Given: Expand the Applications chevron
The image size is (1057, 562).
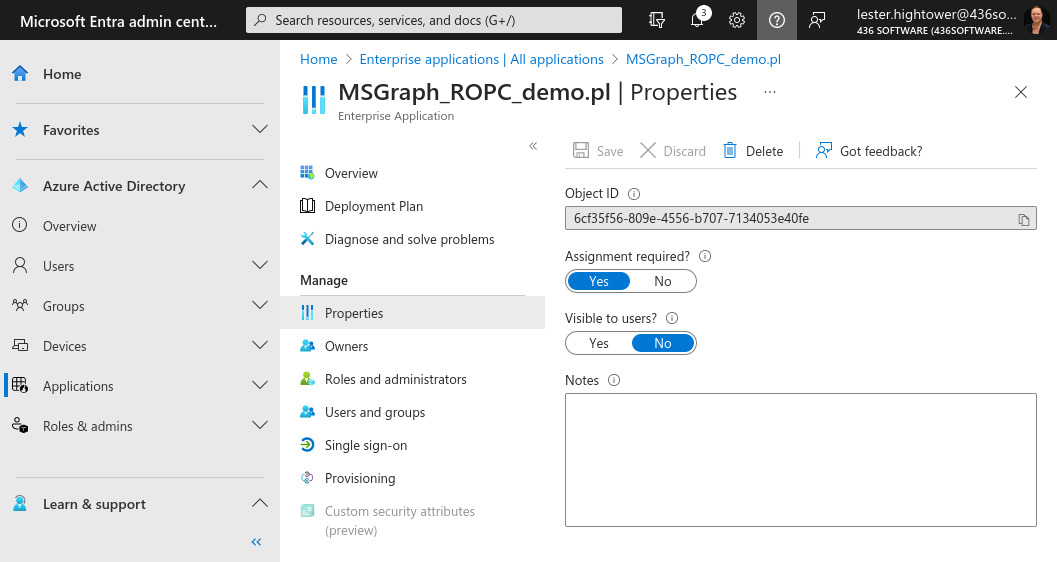Looking at the screenshot, I should point(260,385).
